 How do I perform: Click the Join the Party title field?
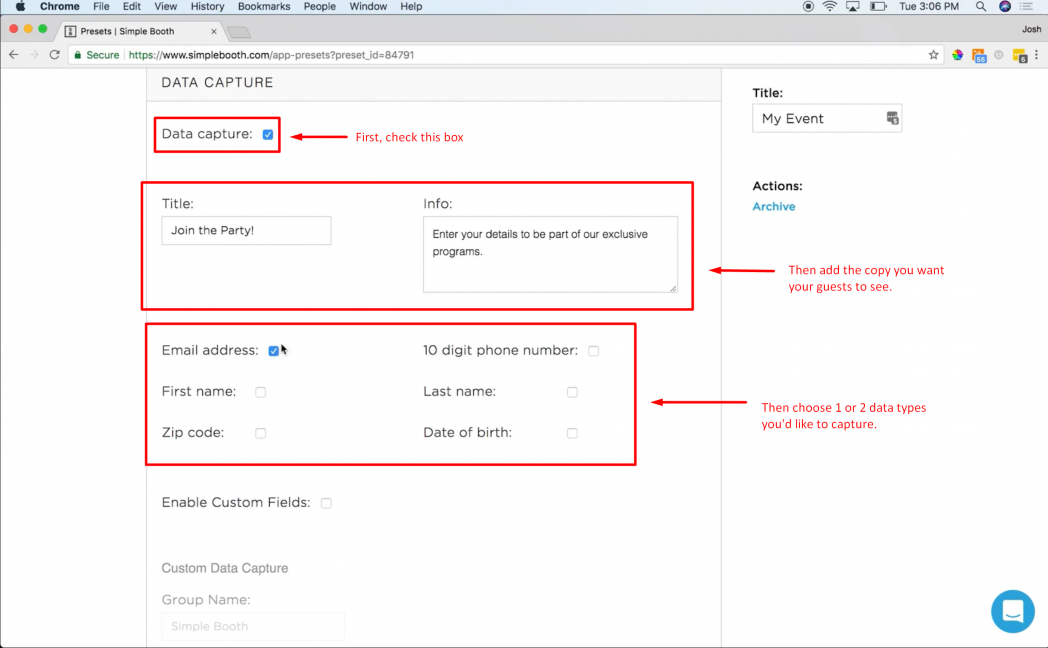(x=245, y=230)
